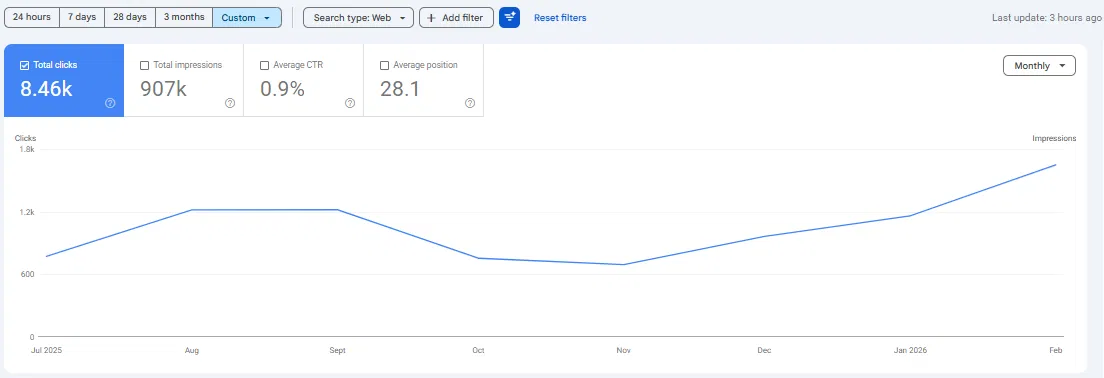Click the Reset filters link
This screenshot has width=1104, height=378.
pyautogui.click(x=560, y=18)
